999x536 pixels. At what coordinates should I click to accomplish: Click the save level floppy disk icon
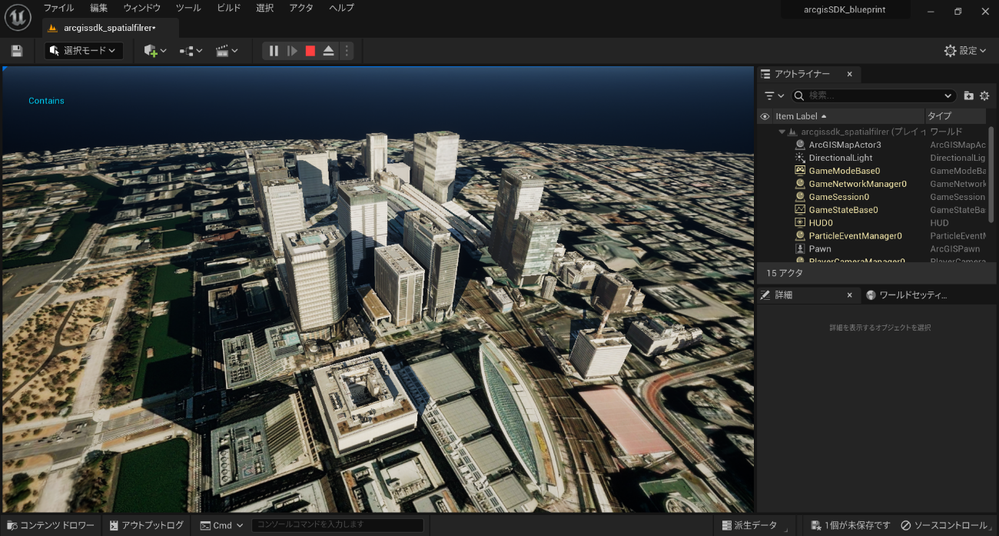point(16,51)
